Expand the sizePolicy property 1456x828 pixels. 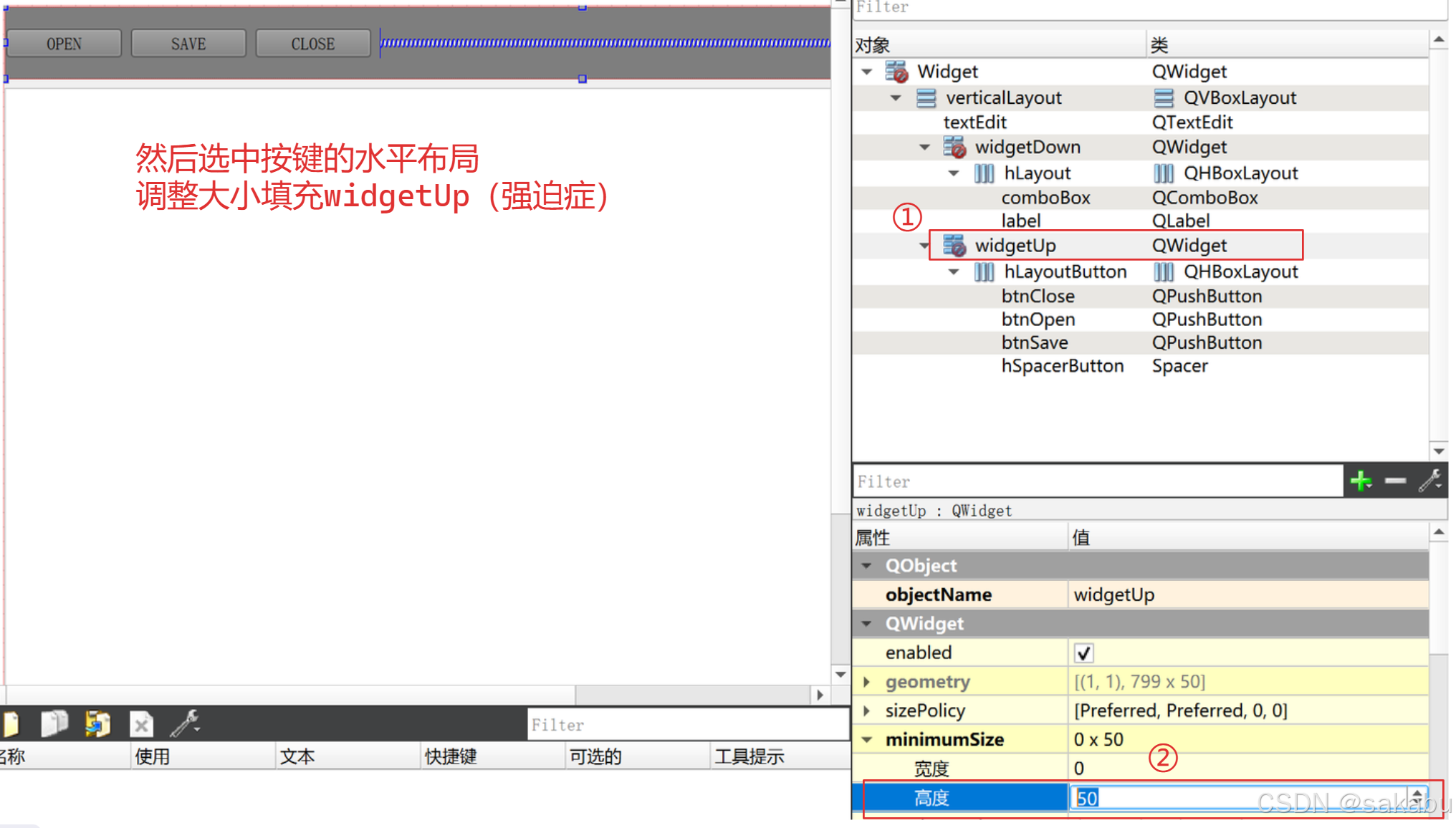tap(866, 711)
